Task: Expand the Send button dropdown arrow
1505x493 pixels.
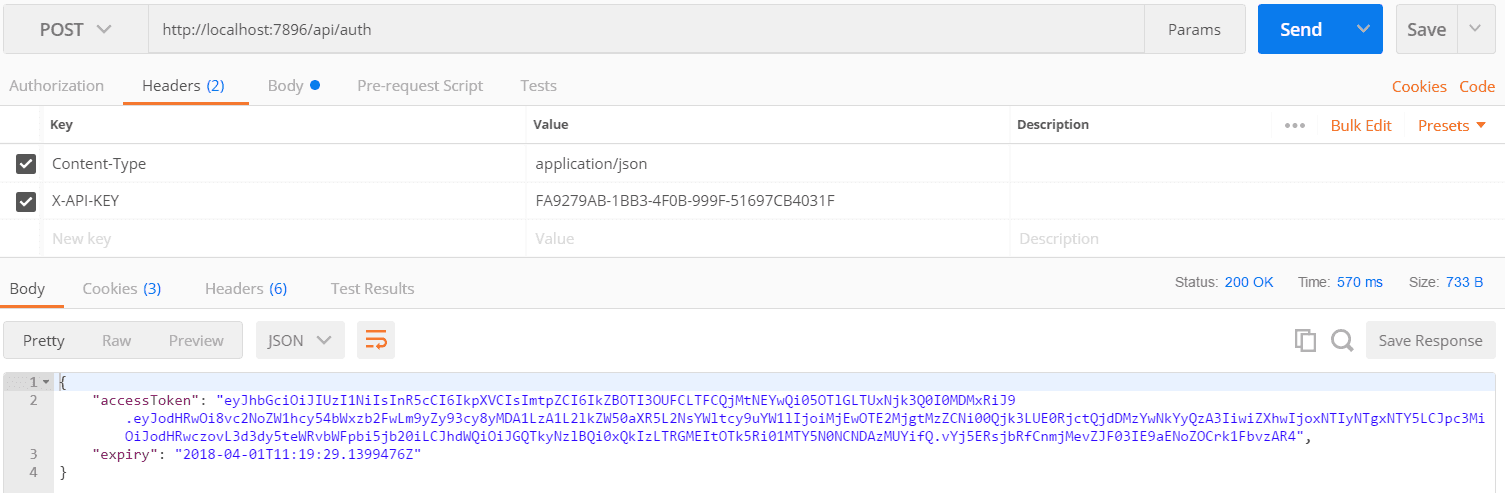Action: click(x=1363, y=30)
